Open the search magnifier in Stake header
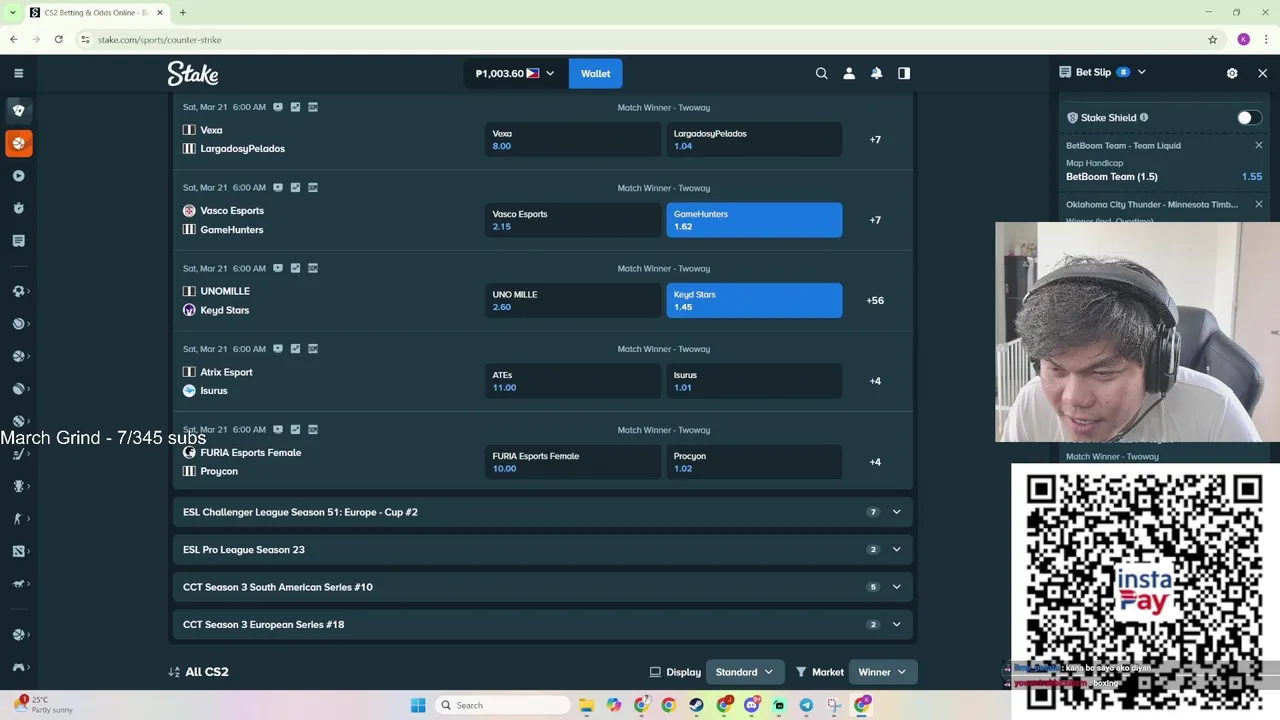The image size is (1280, 720). tap(822, 73)
